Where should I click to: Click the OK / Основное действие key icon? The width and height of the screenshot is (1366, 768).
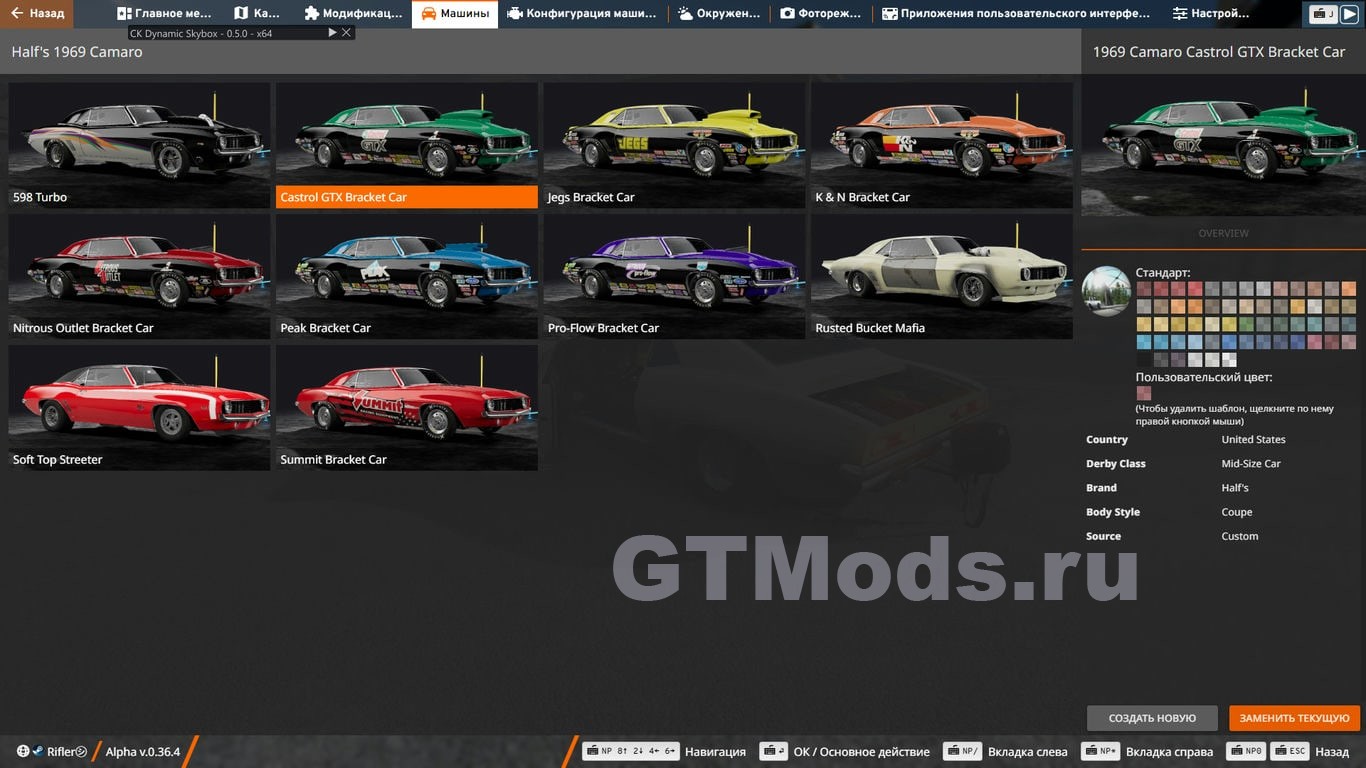click(x=773, y=752)
